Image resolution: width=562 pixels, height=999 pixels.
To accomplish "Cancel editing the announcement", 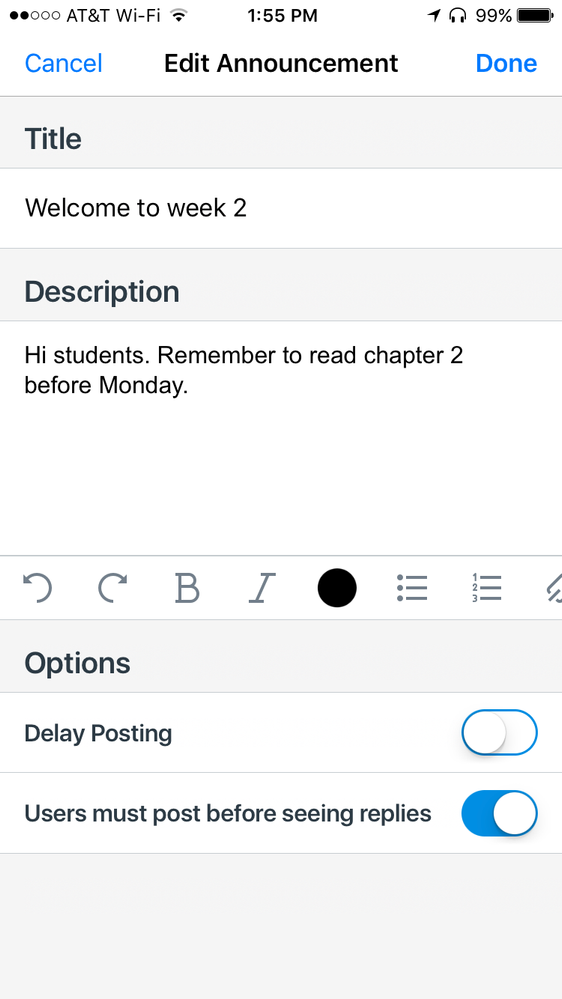I will tap(63, 64).
